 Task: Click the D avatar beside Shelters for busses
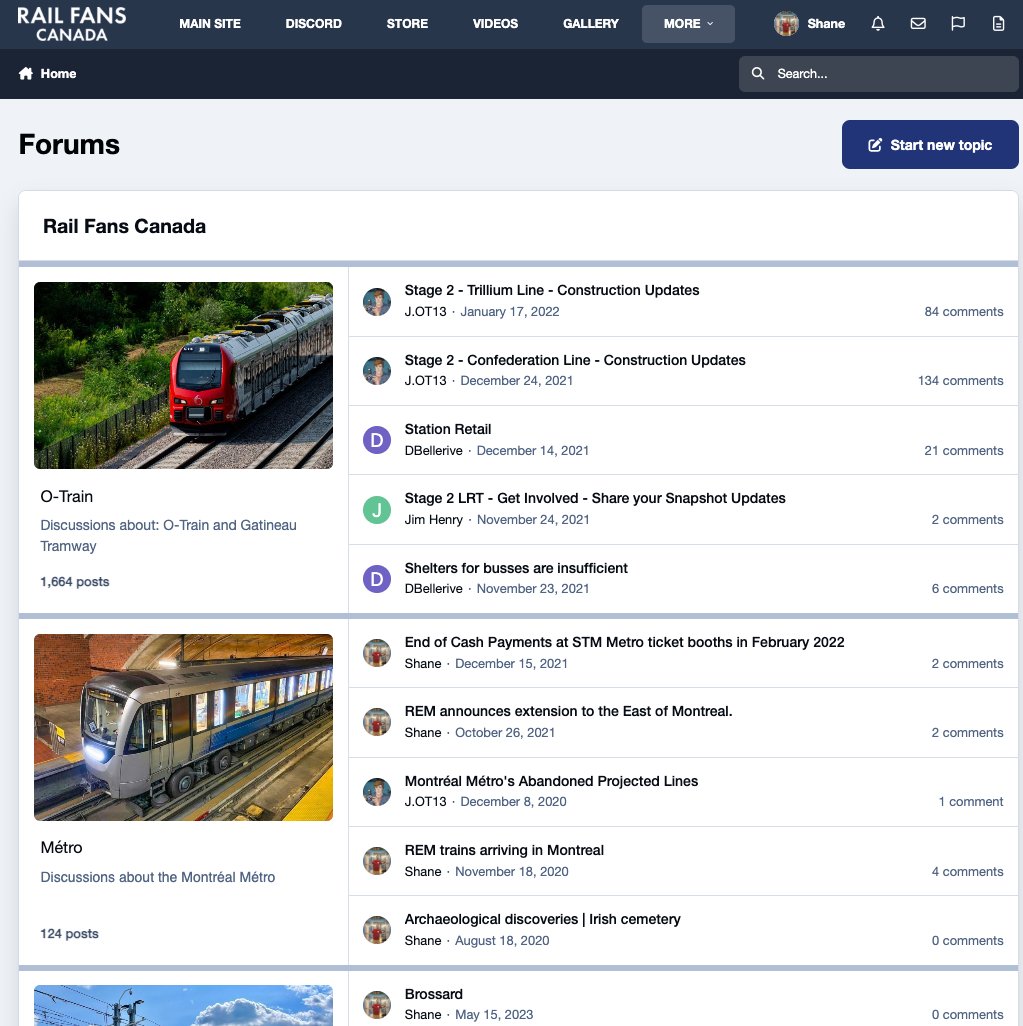pyautogui.click(x=377, y=579)
